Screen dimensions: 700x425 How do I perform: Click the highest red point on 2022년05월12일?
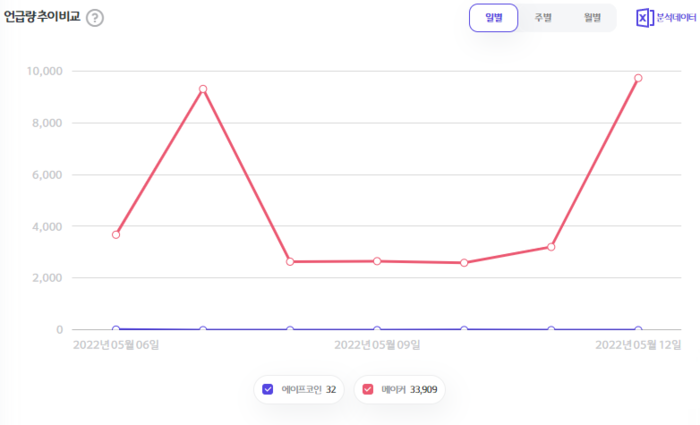638,78
